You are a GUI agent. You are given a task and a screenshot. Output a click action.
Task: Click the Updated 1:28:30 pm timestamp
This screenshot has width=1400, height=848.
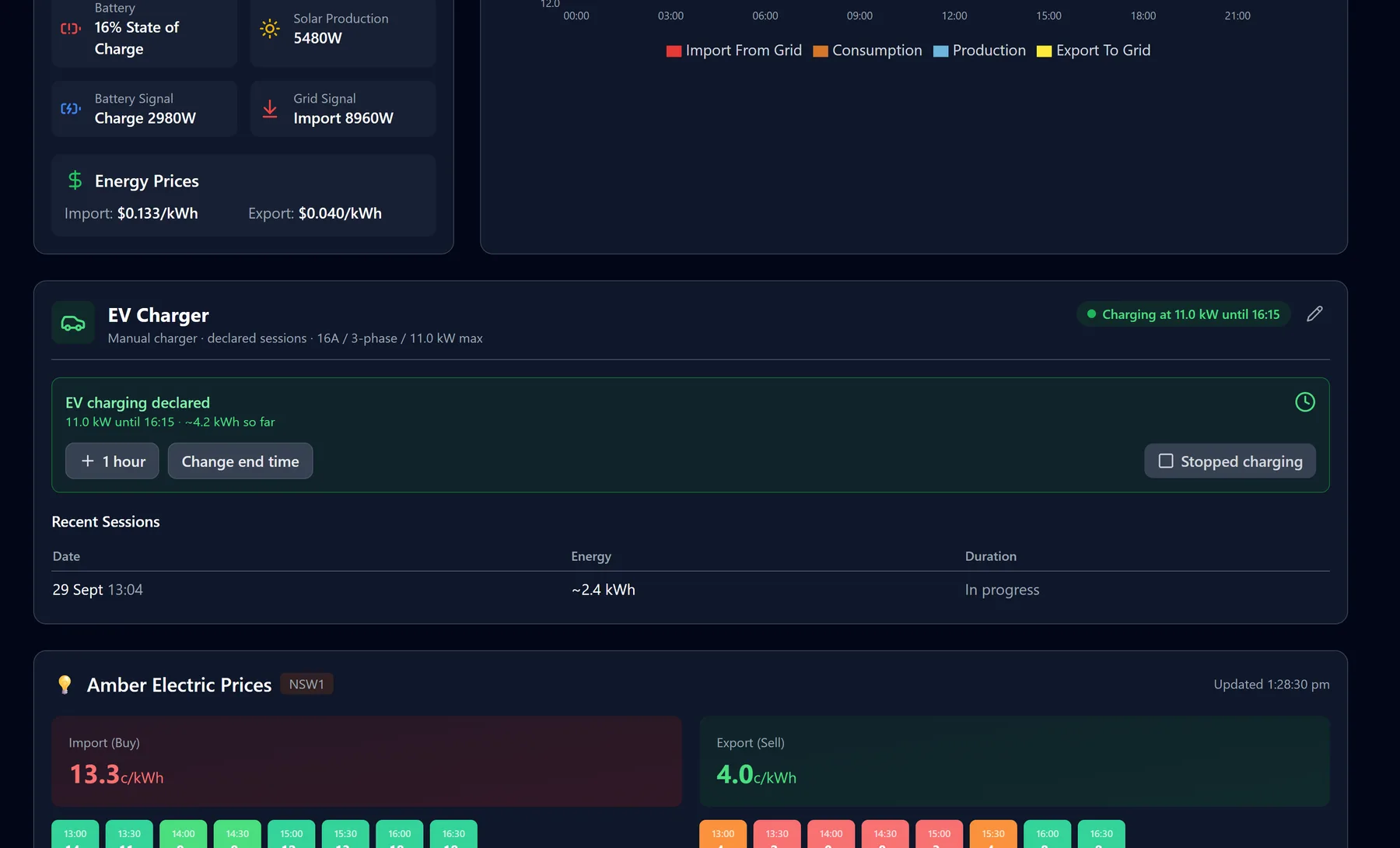1272,685
